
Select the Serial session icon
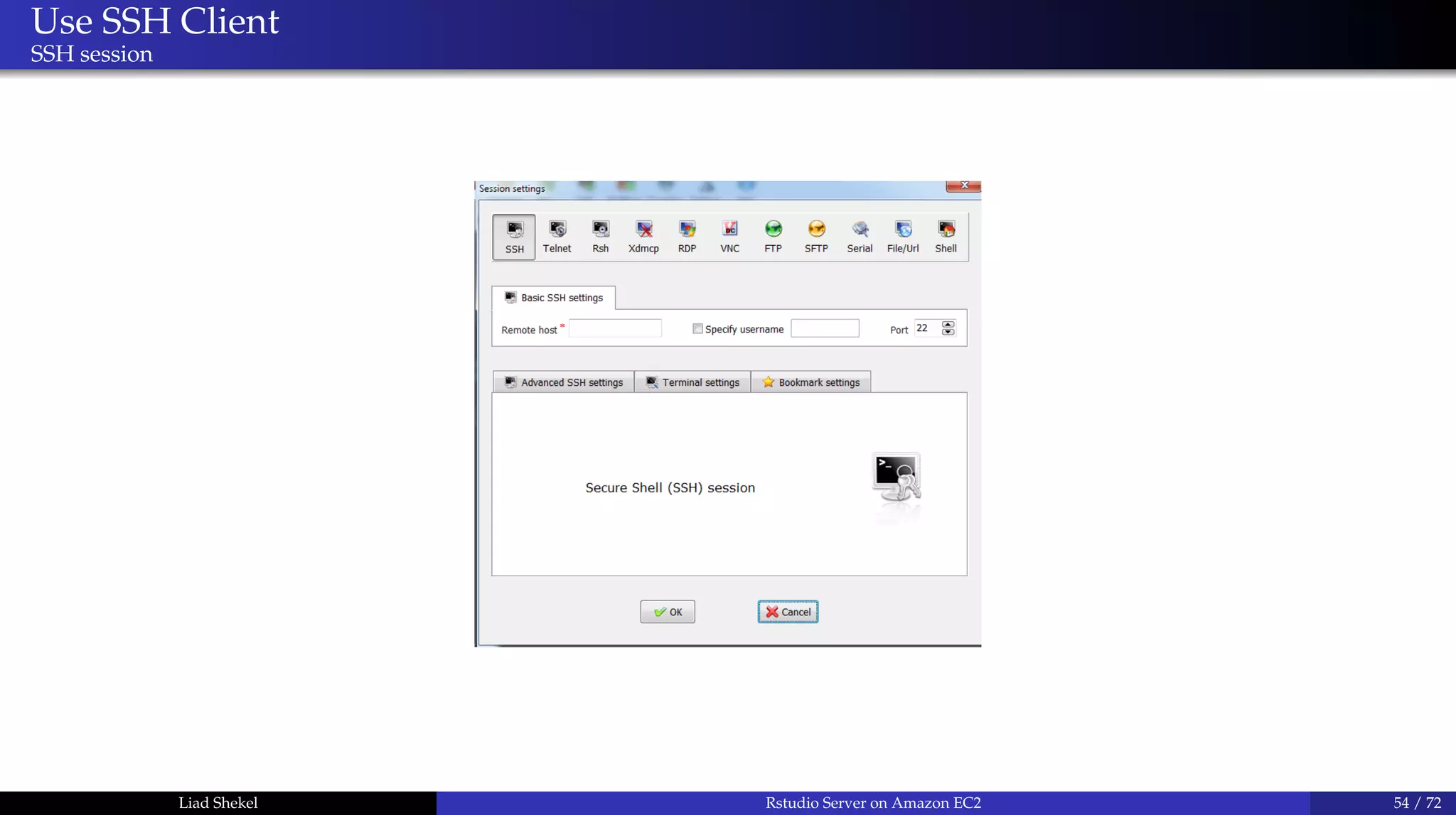[860, 237]
